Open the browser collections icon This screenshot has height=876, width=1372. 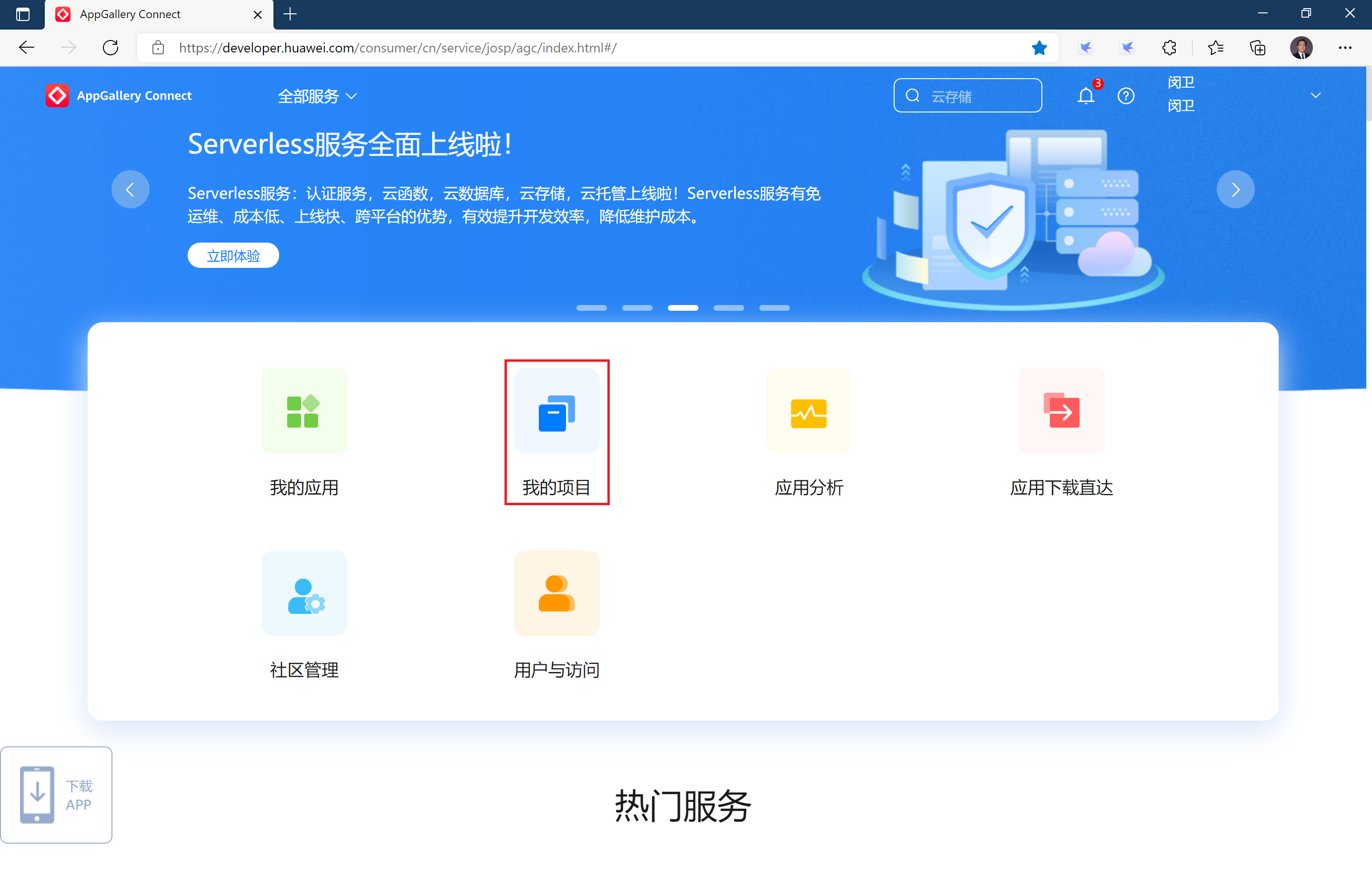tap(1258, 48)
